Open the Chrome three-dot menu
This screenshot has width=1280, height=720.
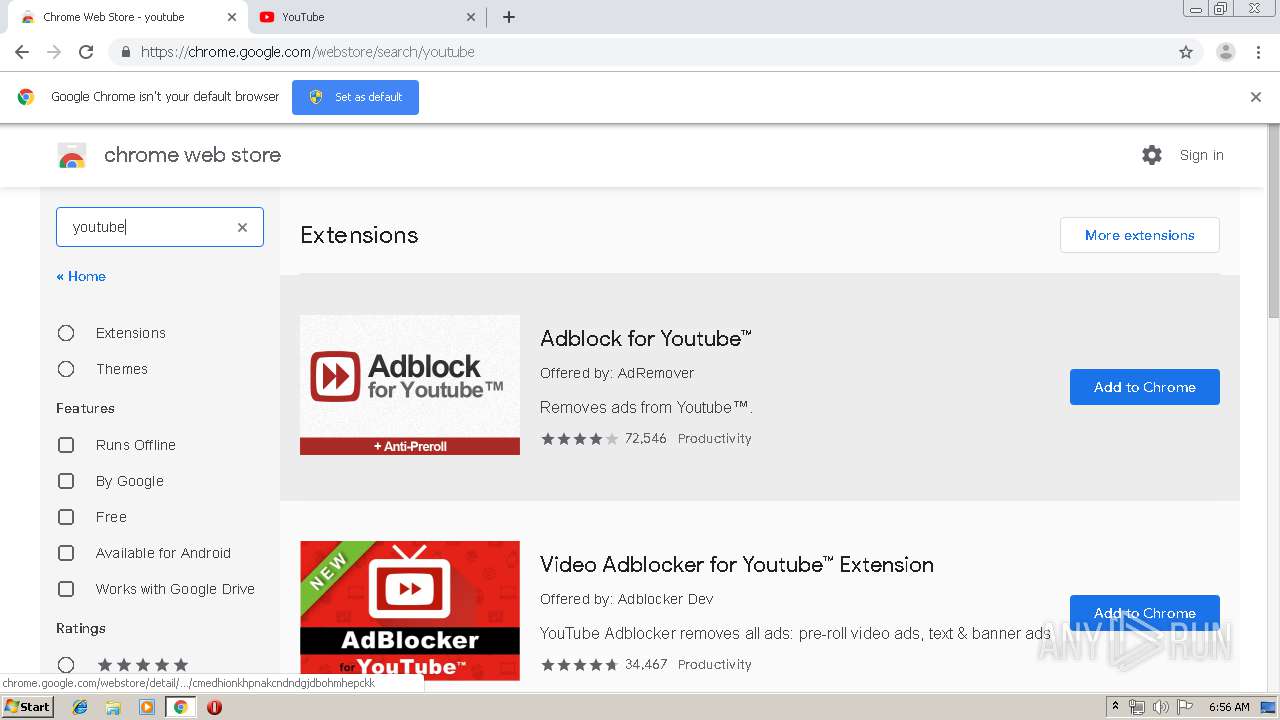tap(1259, 52)
